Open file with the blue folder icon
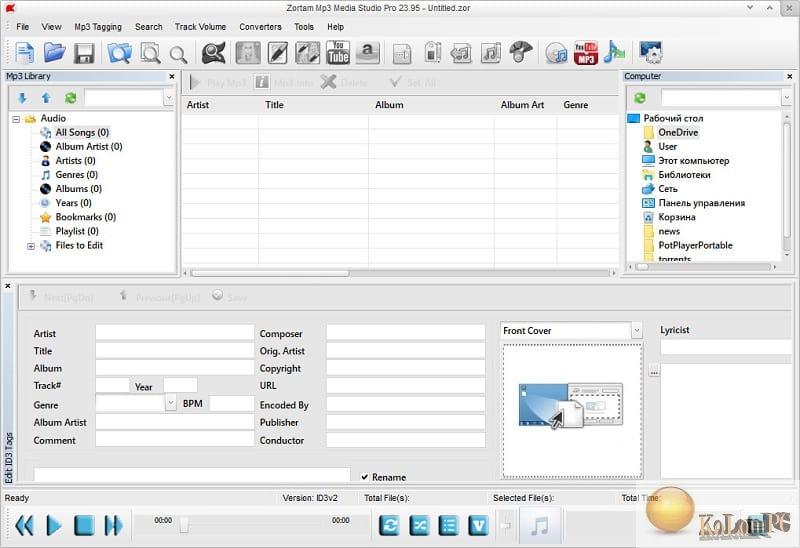800x548 pixels. (x=54, y=53)
